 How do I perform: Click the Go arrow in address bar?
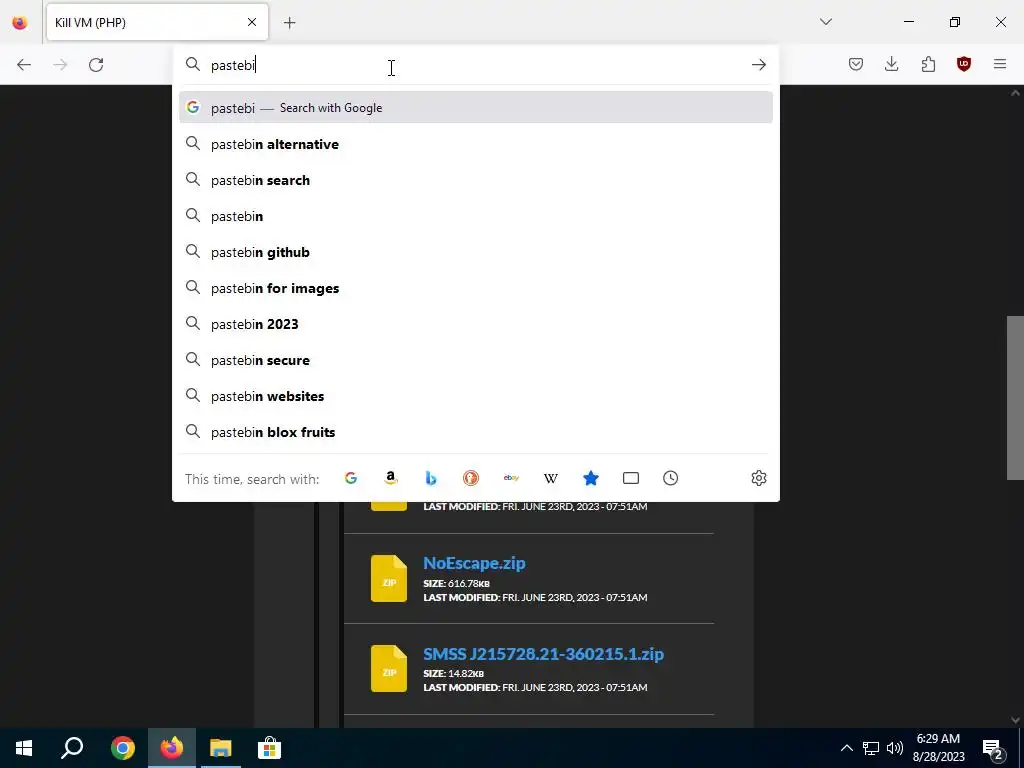click(758, 65)
